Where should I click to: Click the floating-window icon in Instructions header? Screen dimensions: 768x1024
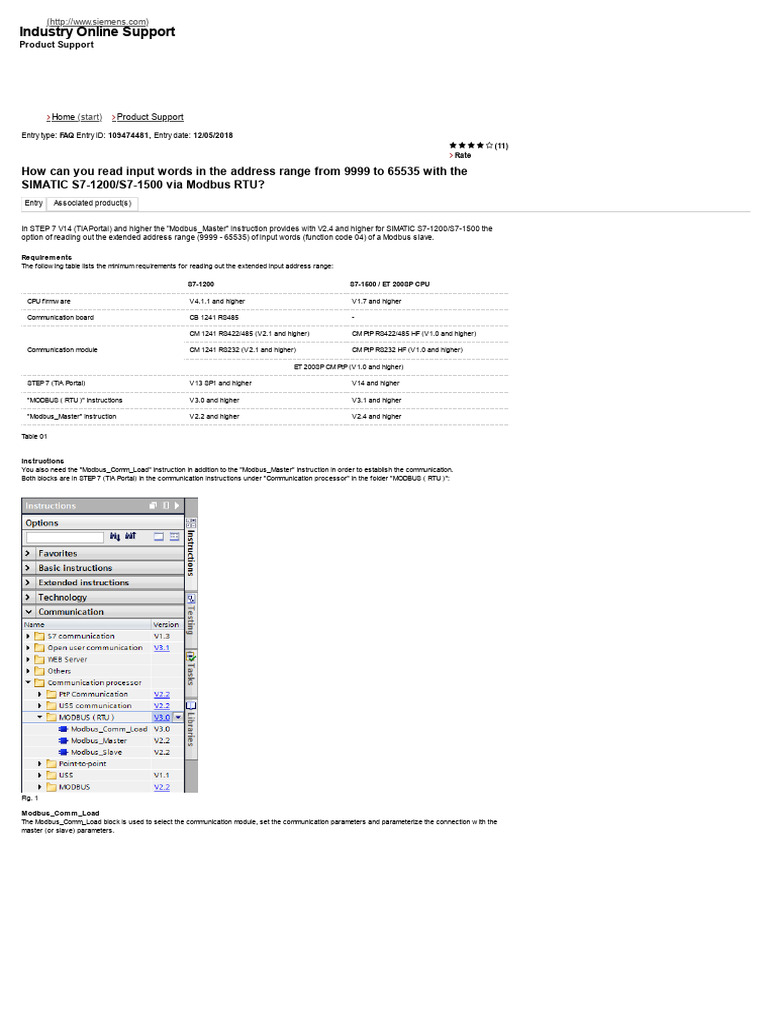(x=153, y=505)
